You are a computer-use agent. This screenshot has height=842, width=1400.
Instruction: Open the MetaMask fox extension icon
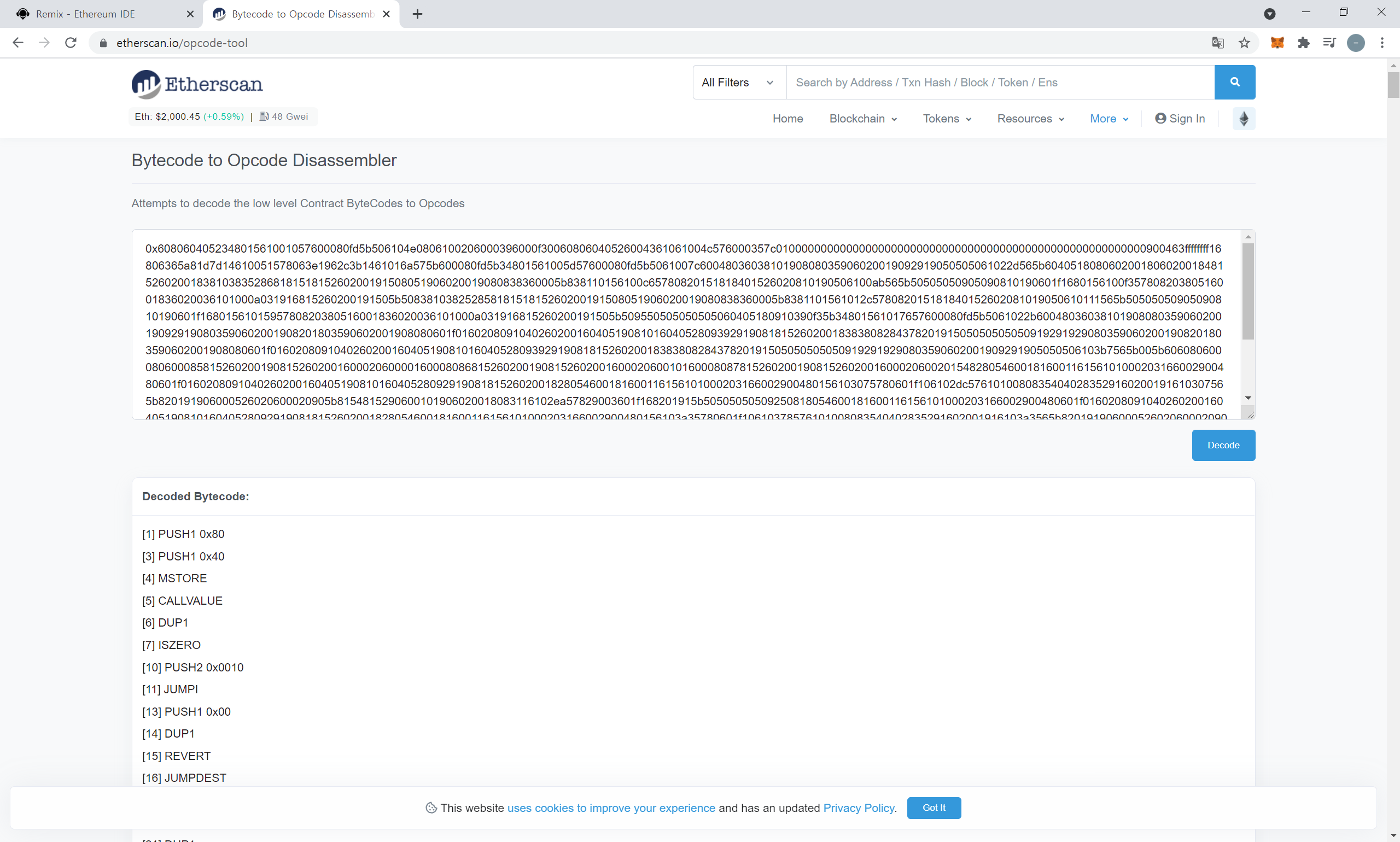click(1277, 43)
